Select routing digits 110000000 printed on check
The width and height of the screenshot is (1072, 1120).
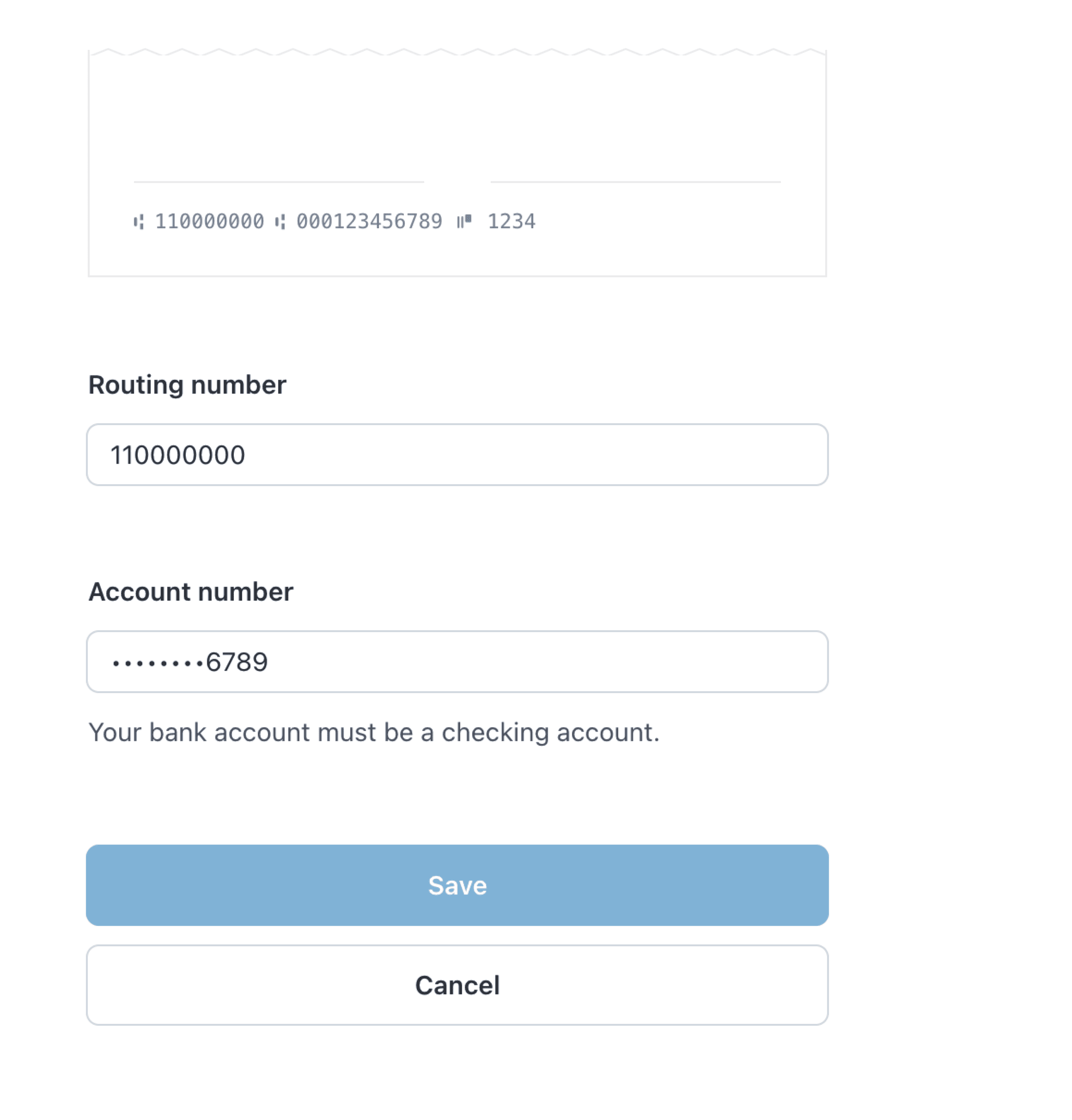(x=209, y=221)
